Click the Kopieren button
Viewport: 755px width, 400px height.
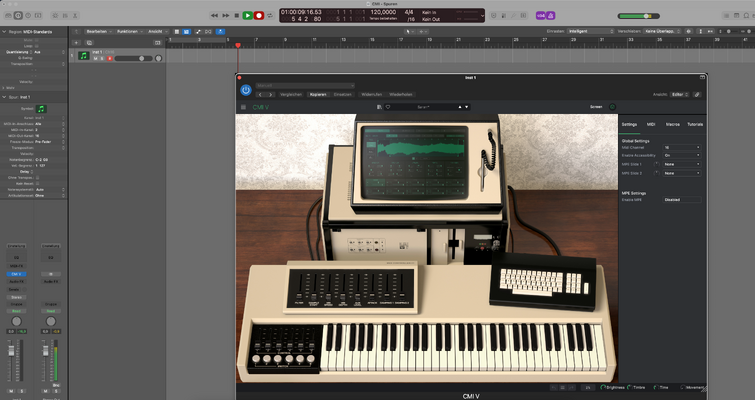[318, 94]
